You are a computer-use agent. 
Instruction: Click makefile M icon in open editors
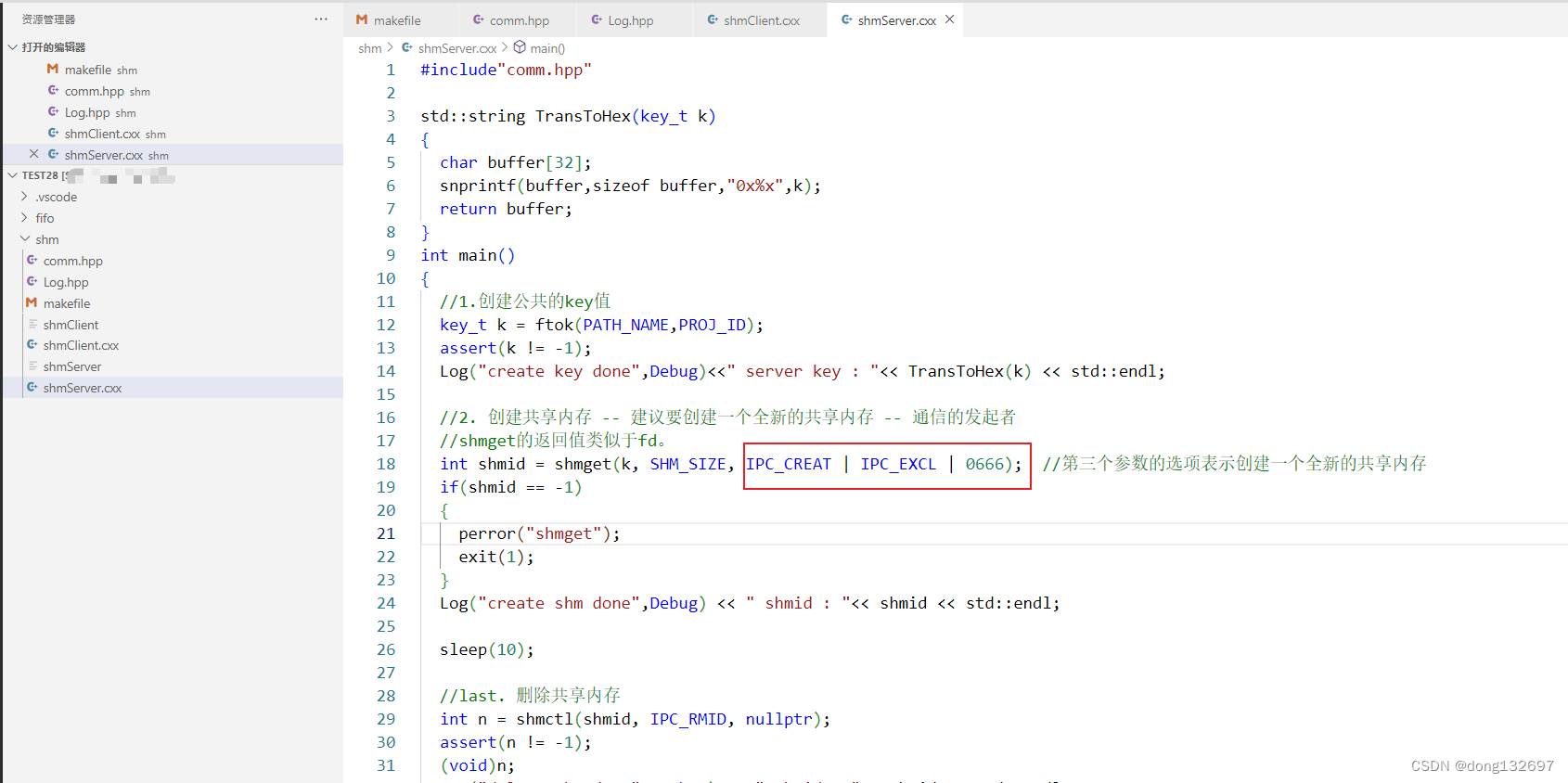pyautogui.click(x=53, y=69)
